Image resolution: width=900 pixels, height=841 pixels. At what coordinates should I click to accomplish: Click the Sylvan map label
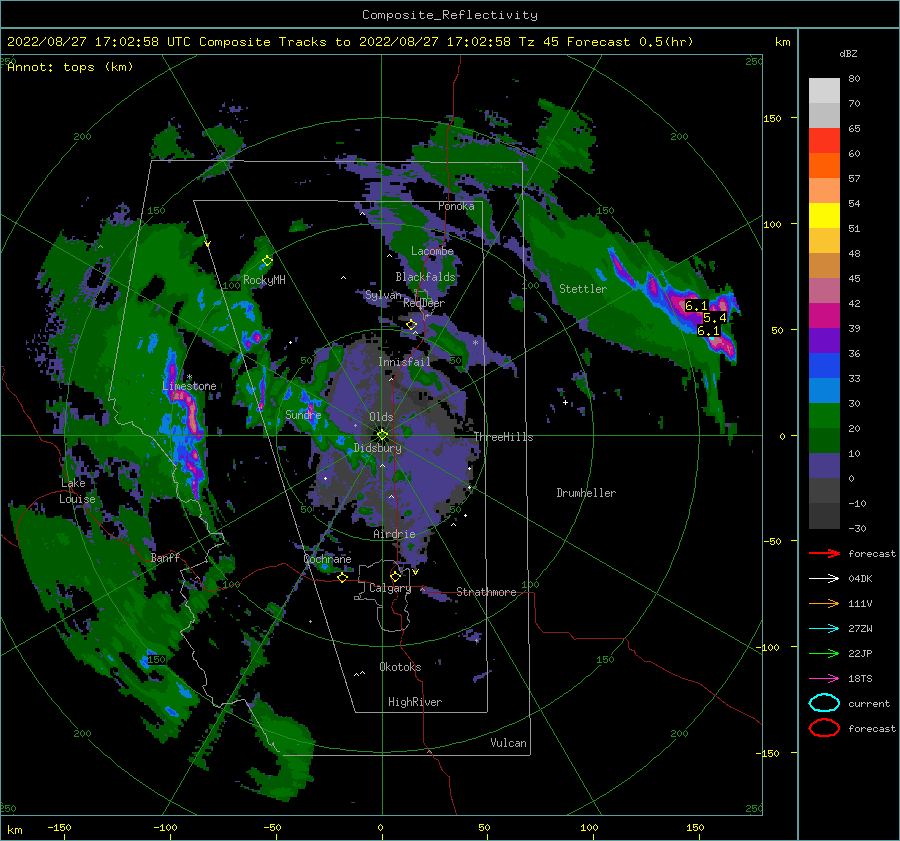(383, 295)
